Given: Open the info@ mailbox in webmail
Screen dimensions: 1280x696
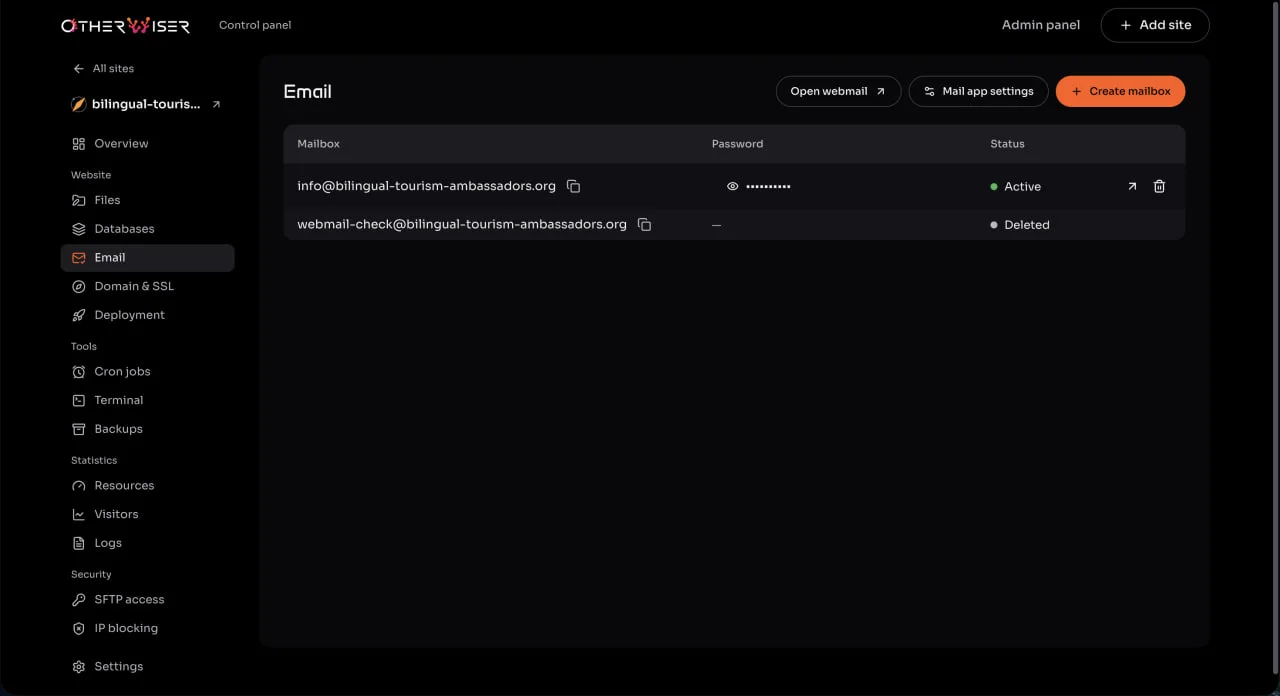Looking at the screenshot, I should pyautogui.click(x=1132, y=186).
